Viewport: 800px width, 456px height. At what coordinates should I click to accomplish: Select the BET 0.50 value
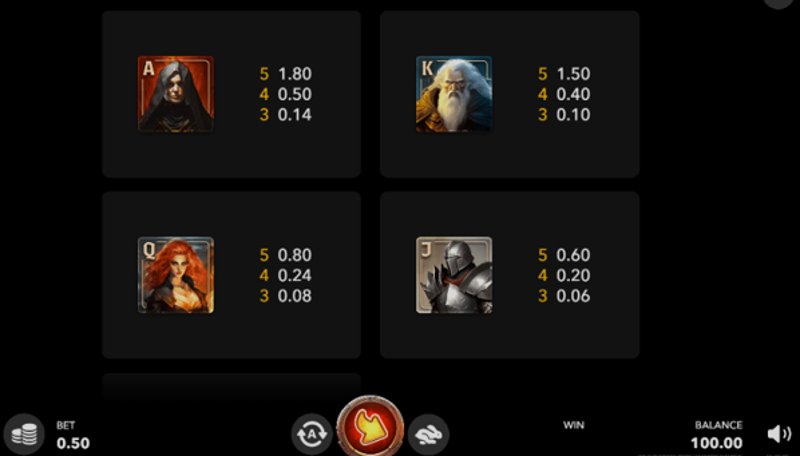point(73,443)
